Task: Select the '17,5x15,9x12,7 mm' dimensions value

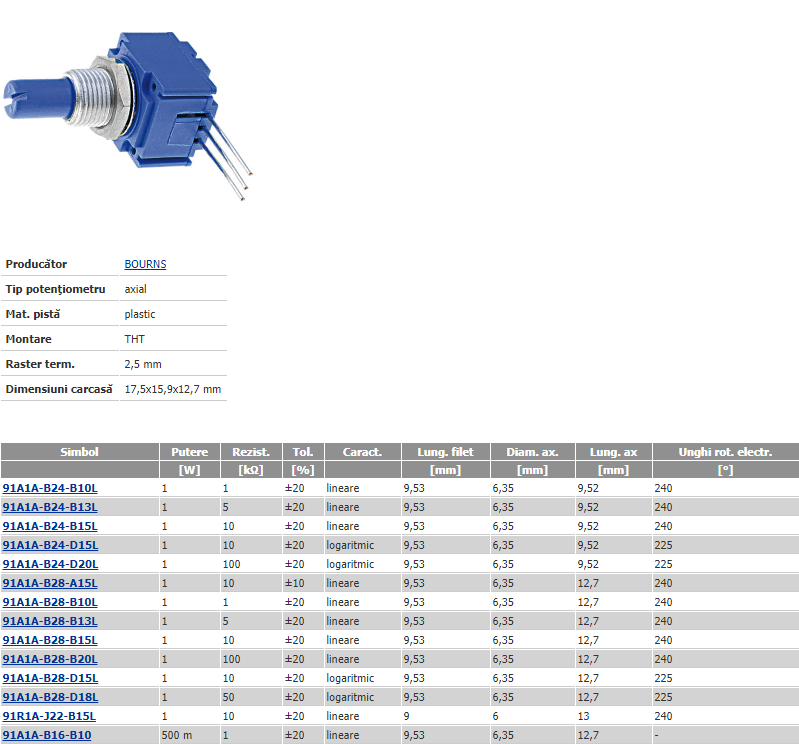Action: click(173, 389)
